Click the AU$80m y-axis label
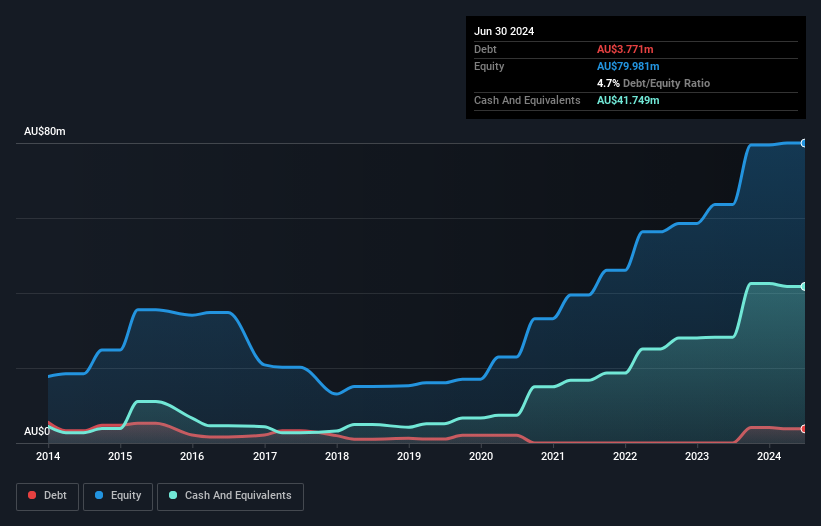 tap(45, 131)
